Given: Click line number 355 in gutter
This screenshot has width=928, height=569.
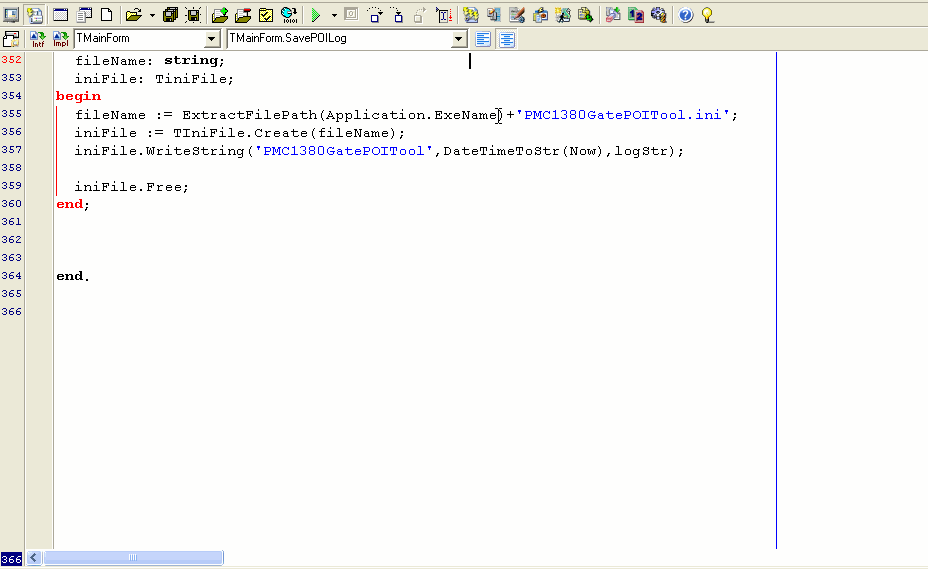Looking at the screenshot, I should [11, 114].
